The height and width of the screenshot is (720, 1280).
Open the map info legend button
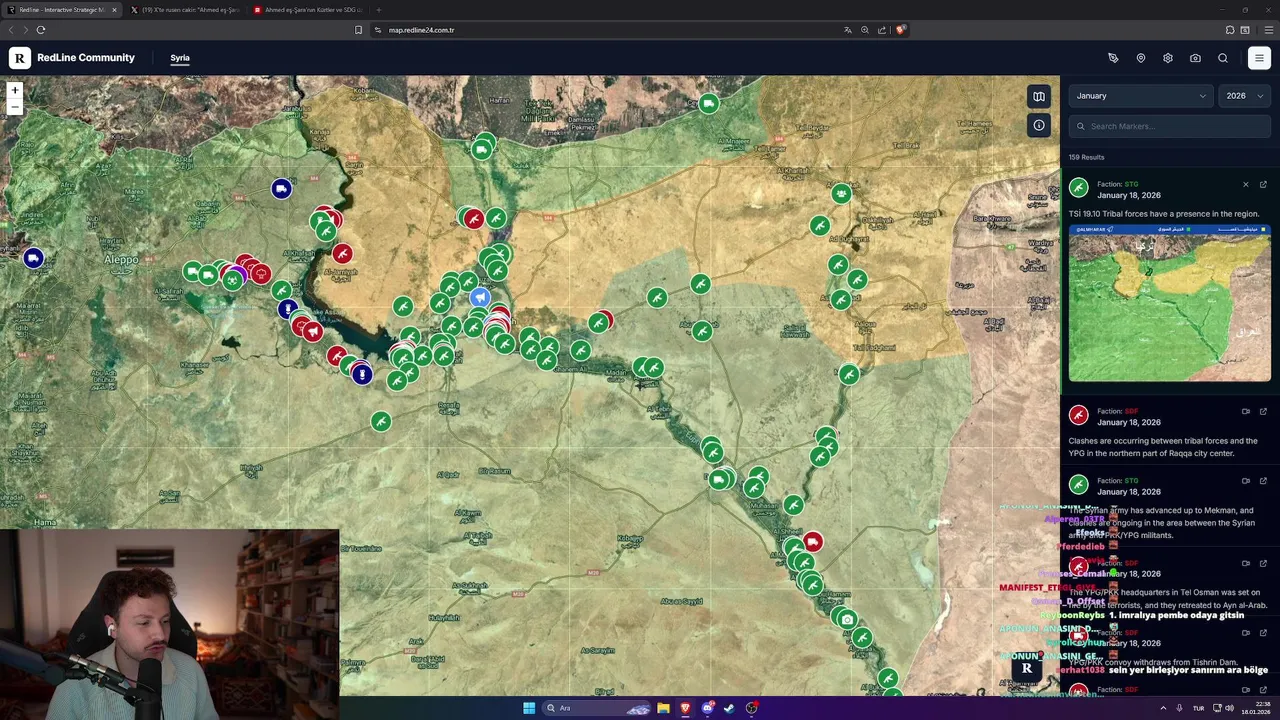[1039, 125]
